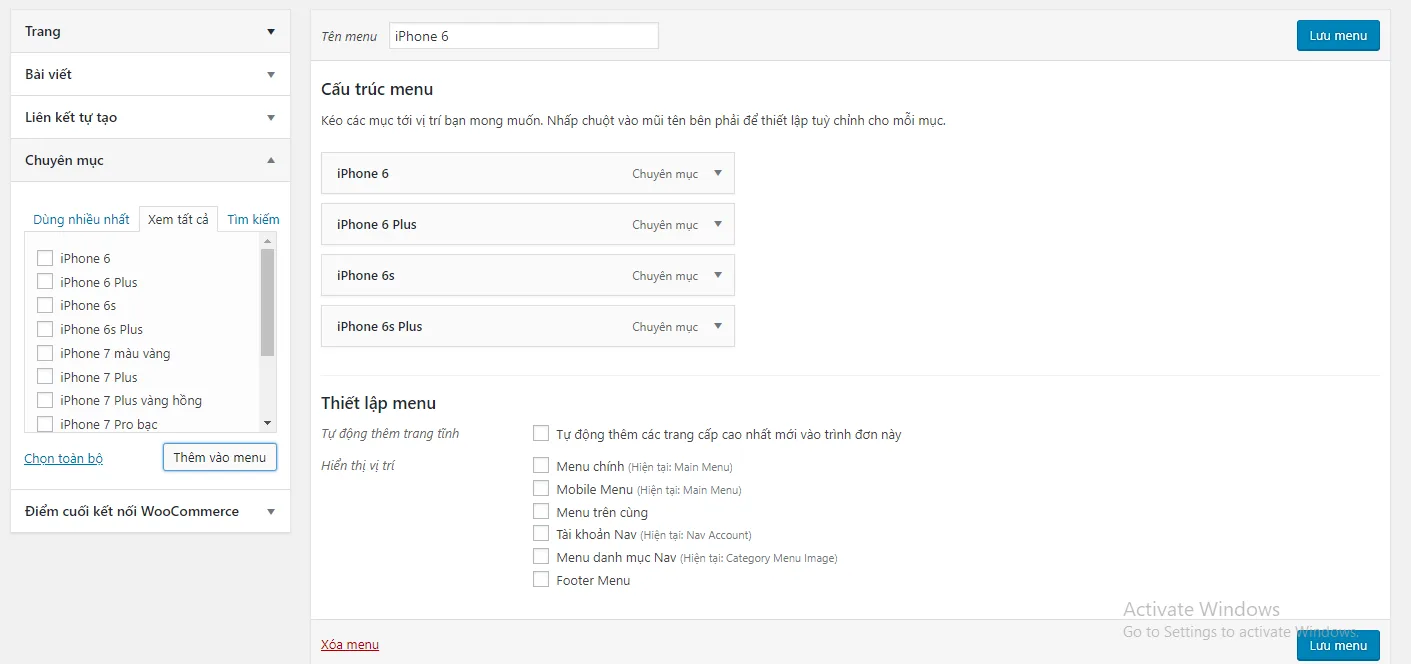This screenshot has width=1411, height=664.
Task: Enable Menu danh mục Nav display location
Action: point(541,556)
